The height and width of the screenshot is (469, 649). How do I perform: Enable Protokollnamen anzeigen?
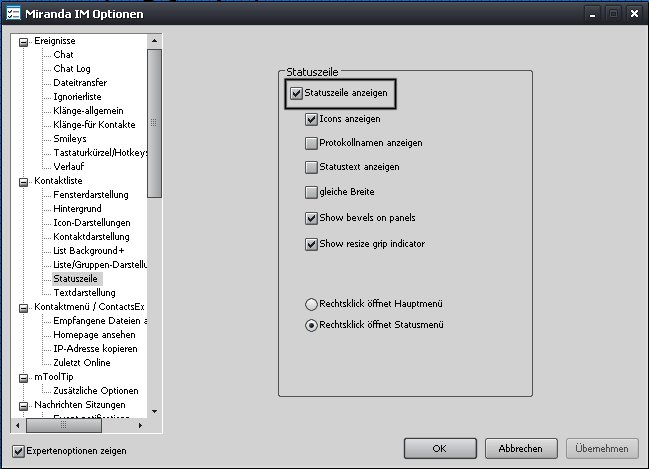pos(311,143)
